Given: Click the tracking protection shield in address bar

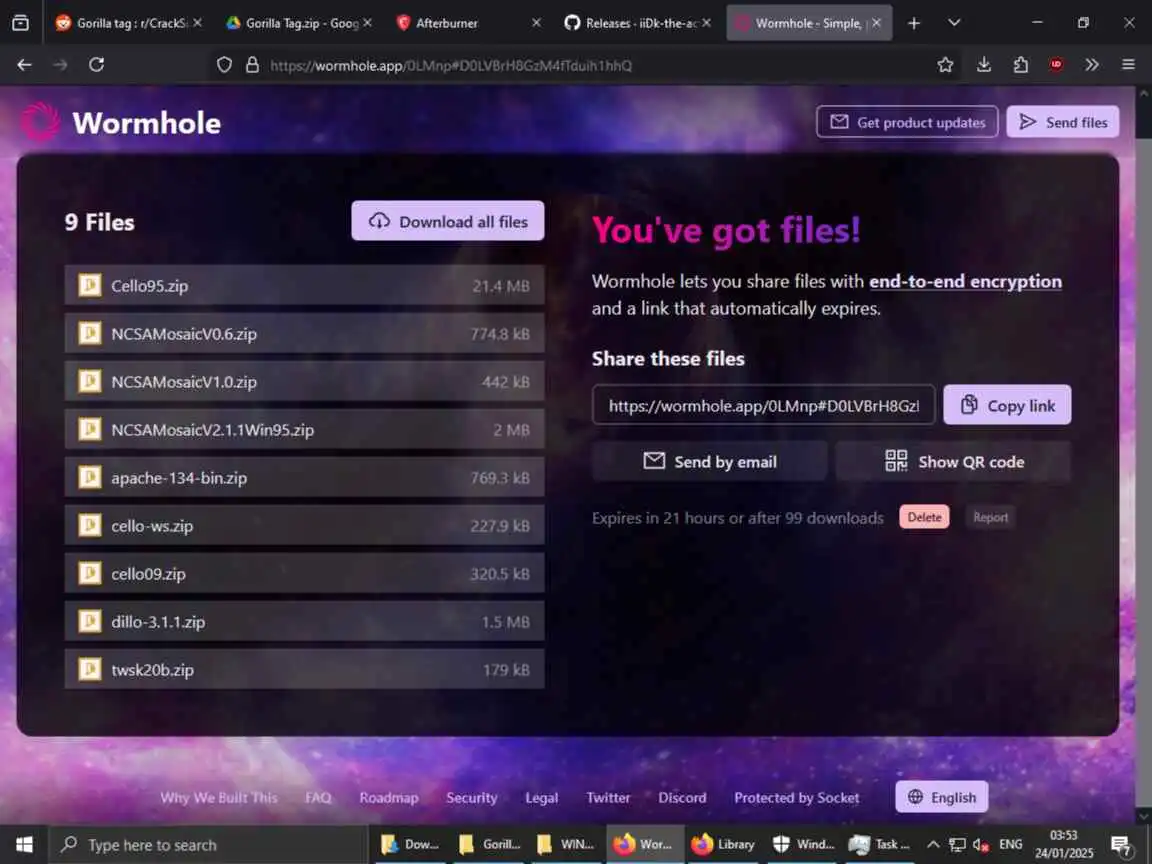Looking at the screenshot, I should [x=225, y=65].
